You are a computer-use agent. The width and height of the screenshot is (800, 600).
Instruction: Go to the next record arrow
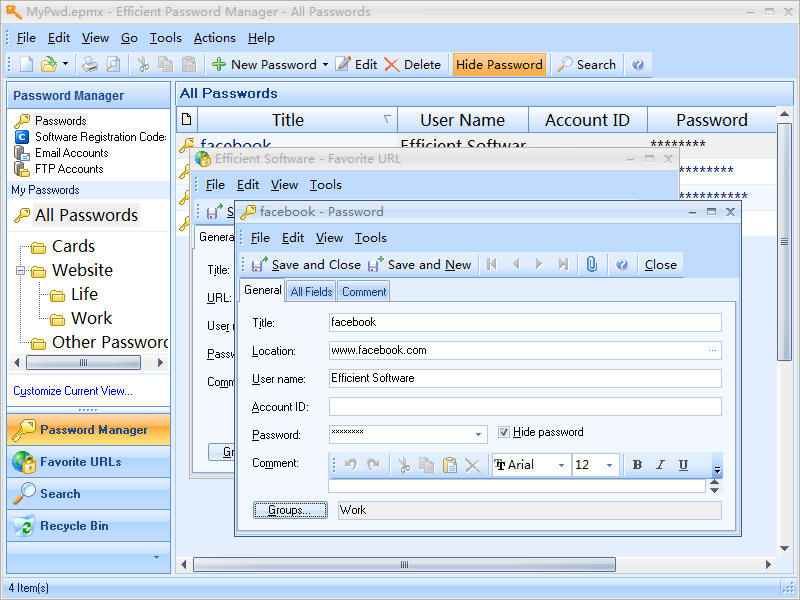click(x=539, y=264)
